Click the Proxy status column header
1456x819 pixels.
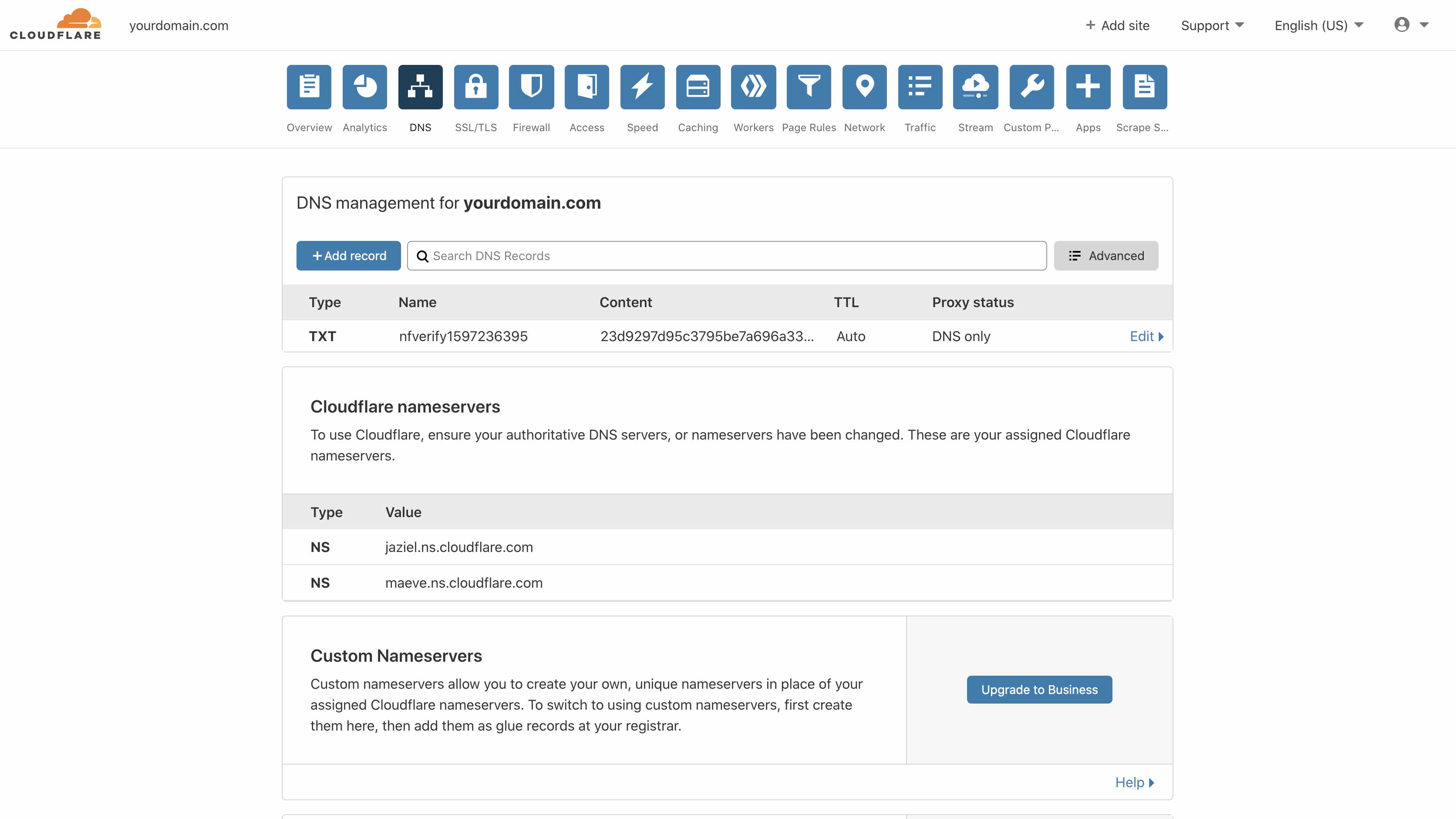(x=973, y=303)
